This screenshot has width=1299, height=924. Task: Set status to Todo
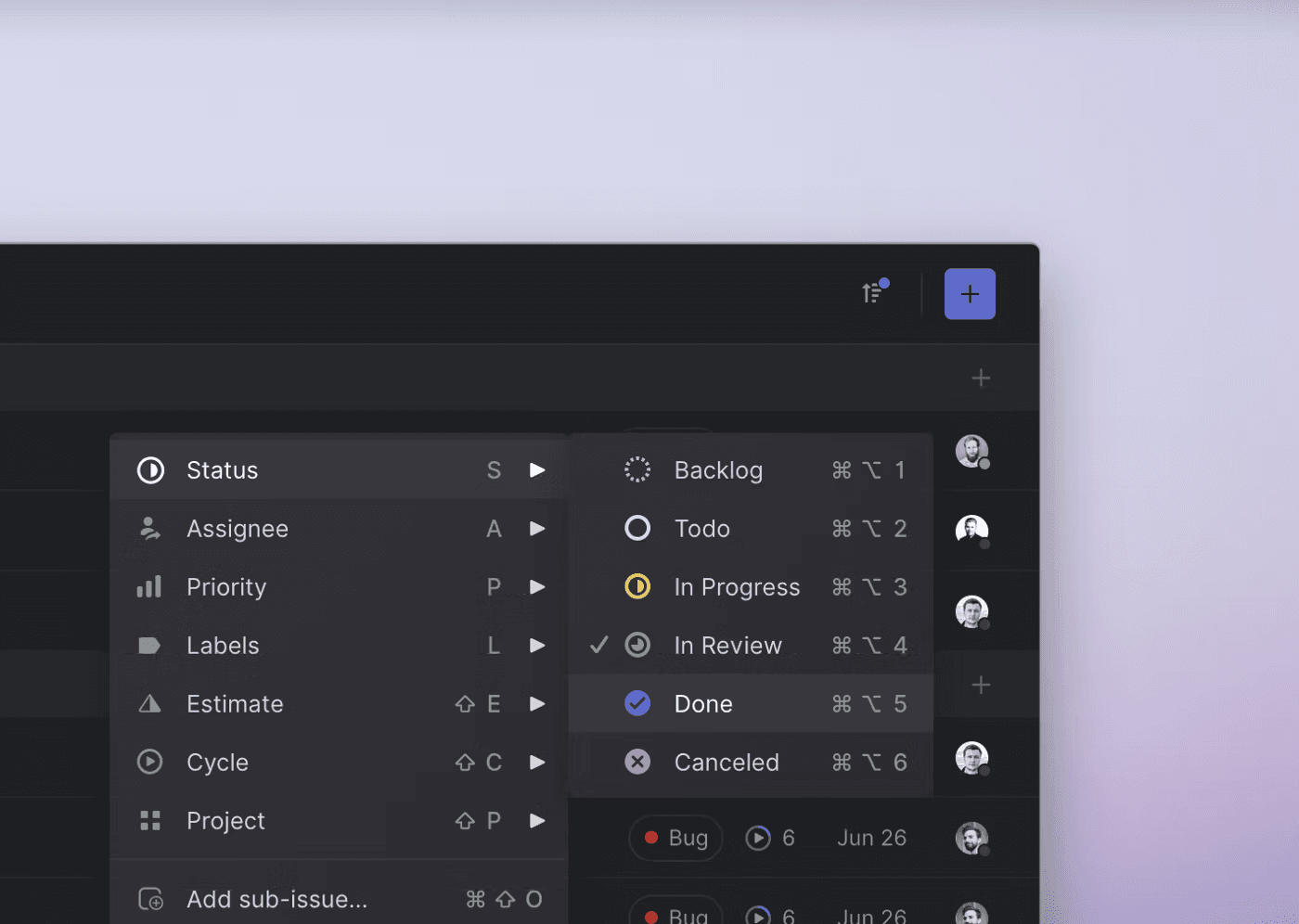pyautogui.click(x=702, y=528)
